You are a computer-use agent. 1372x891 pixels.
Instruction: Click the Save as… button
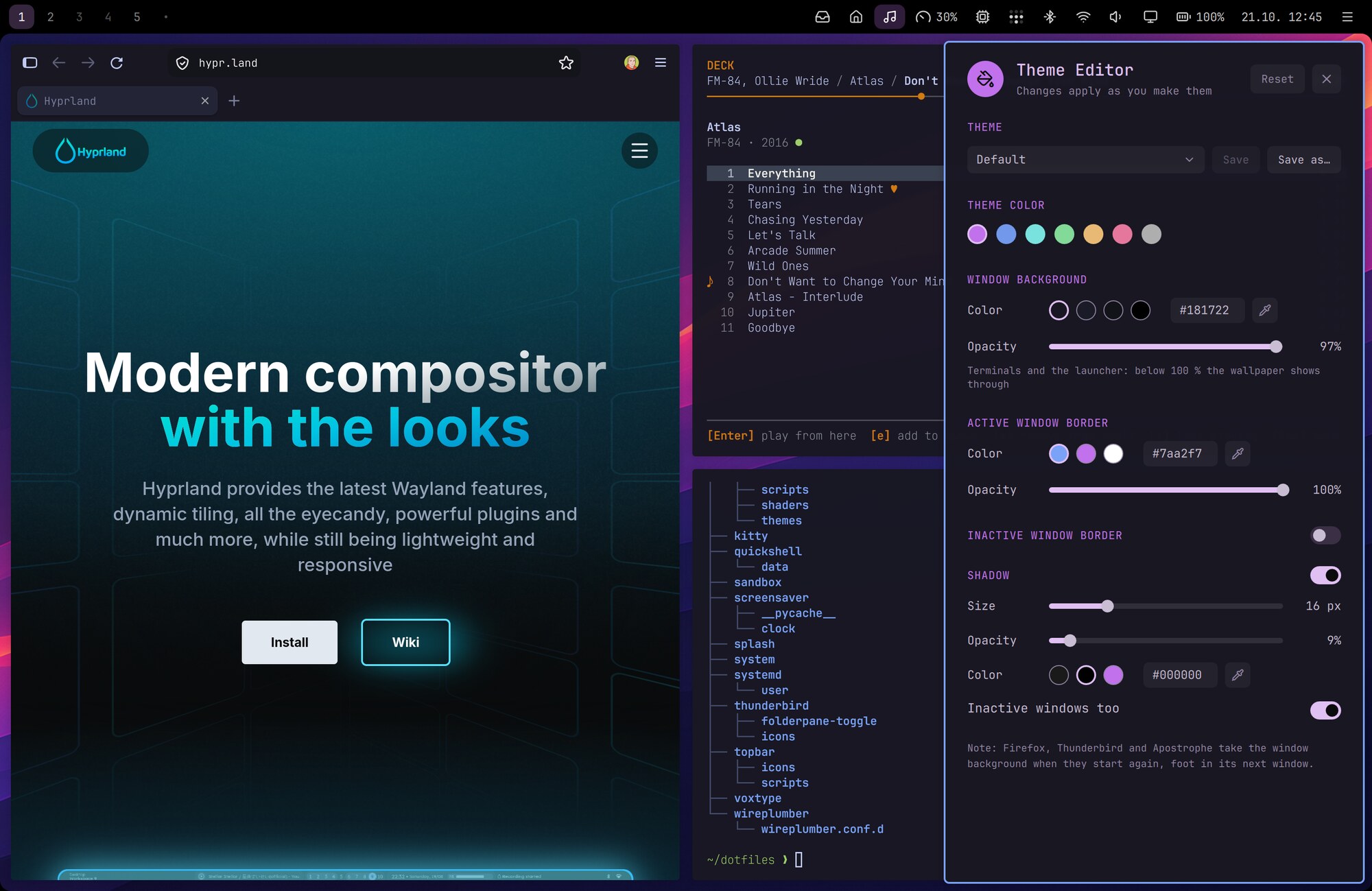1304,160
